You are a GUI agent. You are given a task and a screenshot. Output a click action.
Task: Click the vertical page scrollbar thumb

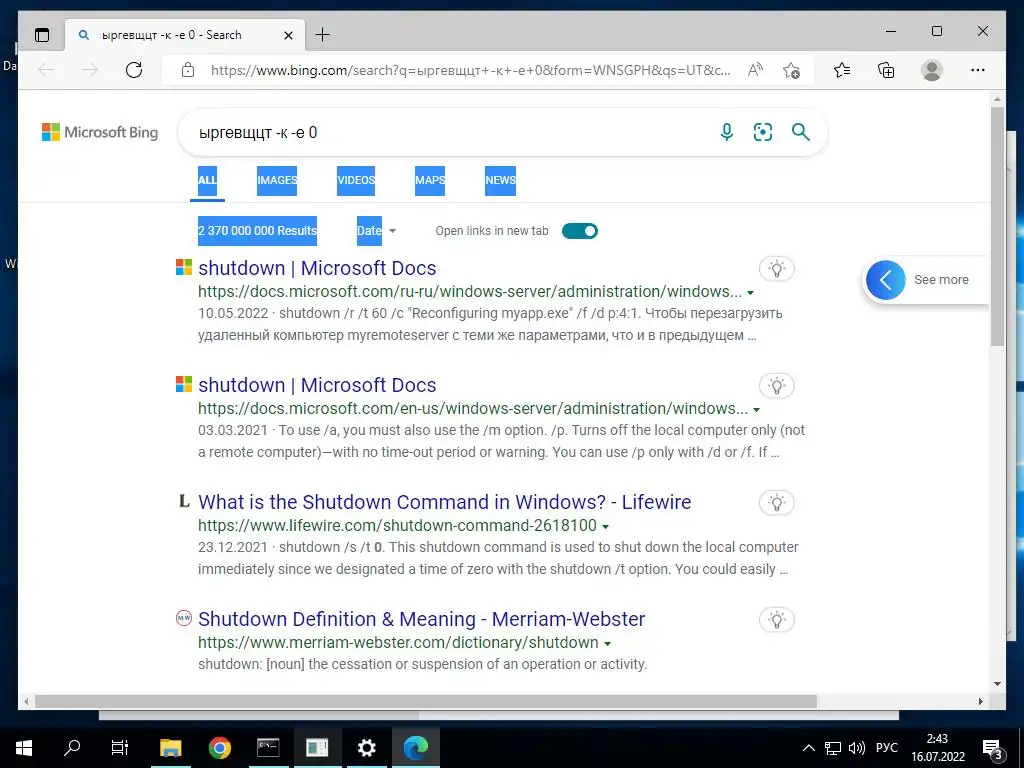point(997,226)
